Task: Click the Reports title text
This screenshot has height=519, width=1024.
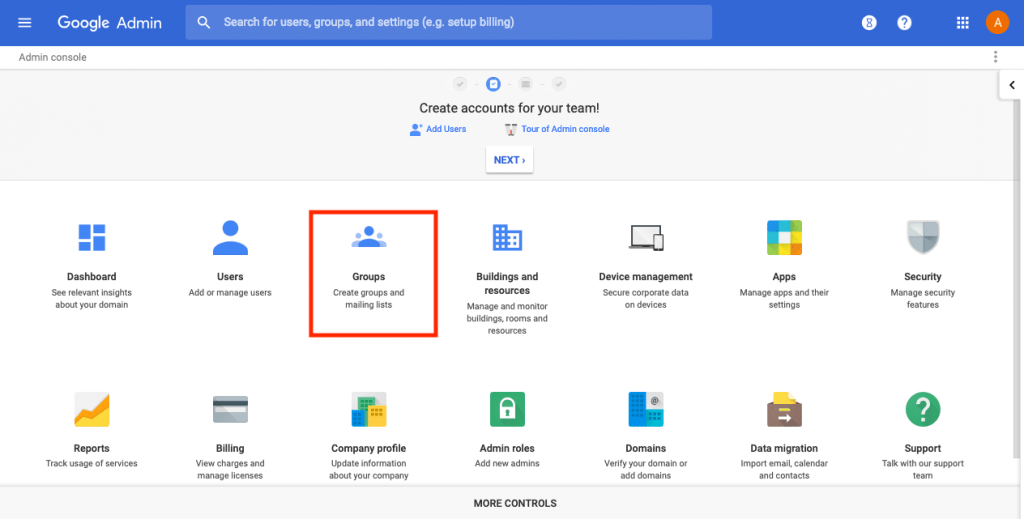Action: tap(91, 448)
